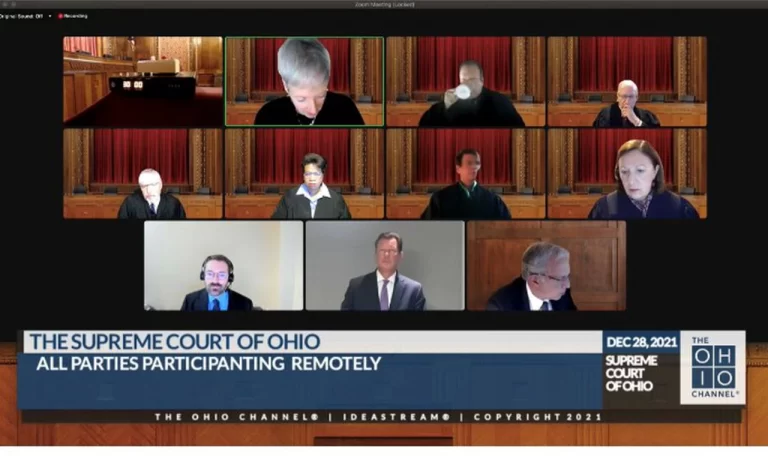Open dropdown arrow beside Original Sound
Screen dimensions: 768x456
pos(50,16)
